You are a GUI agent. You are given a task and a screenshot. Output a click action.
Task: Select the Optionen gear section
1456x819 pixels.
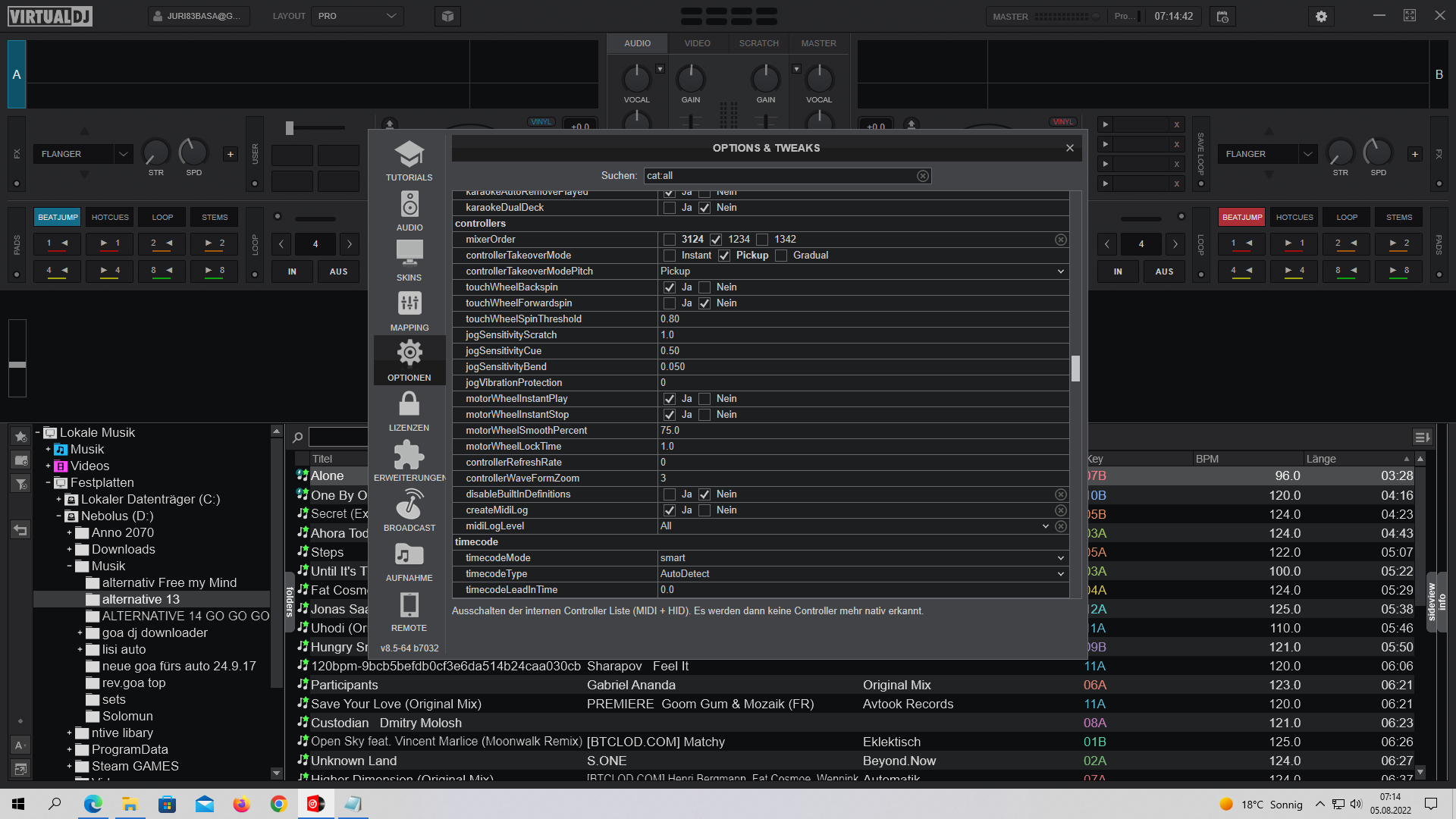(x=409, y=361)
